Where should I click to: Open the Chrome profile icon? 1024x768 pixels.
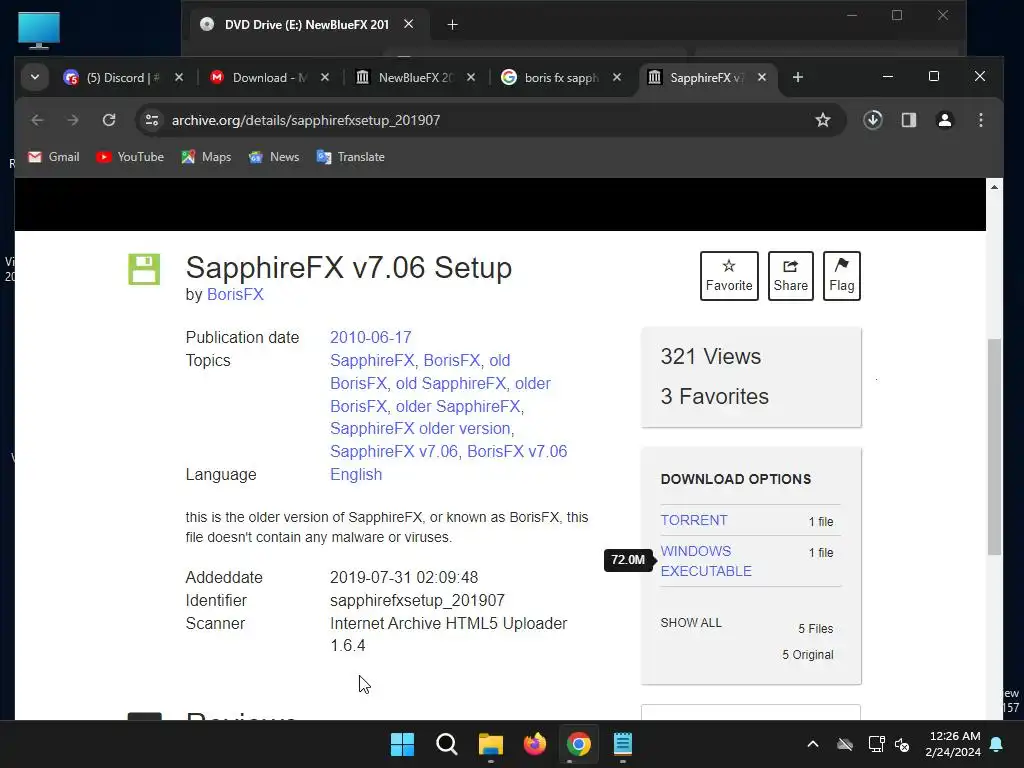pyautogui.click(x=945, y=120)
